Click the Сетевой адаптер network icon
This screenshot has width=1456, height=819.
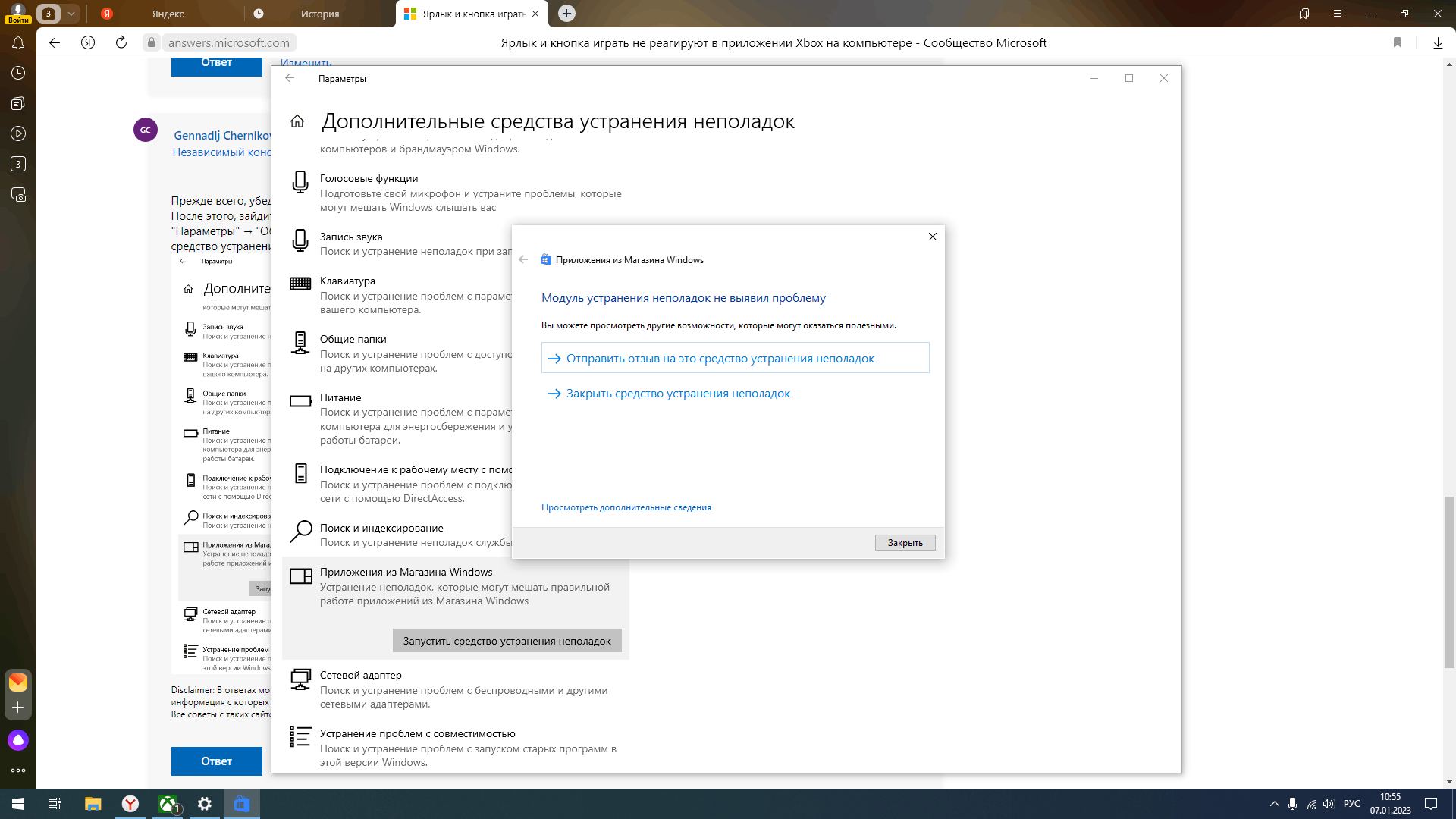[x=300, y=679]
